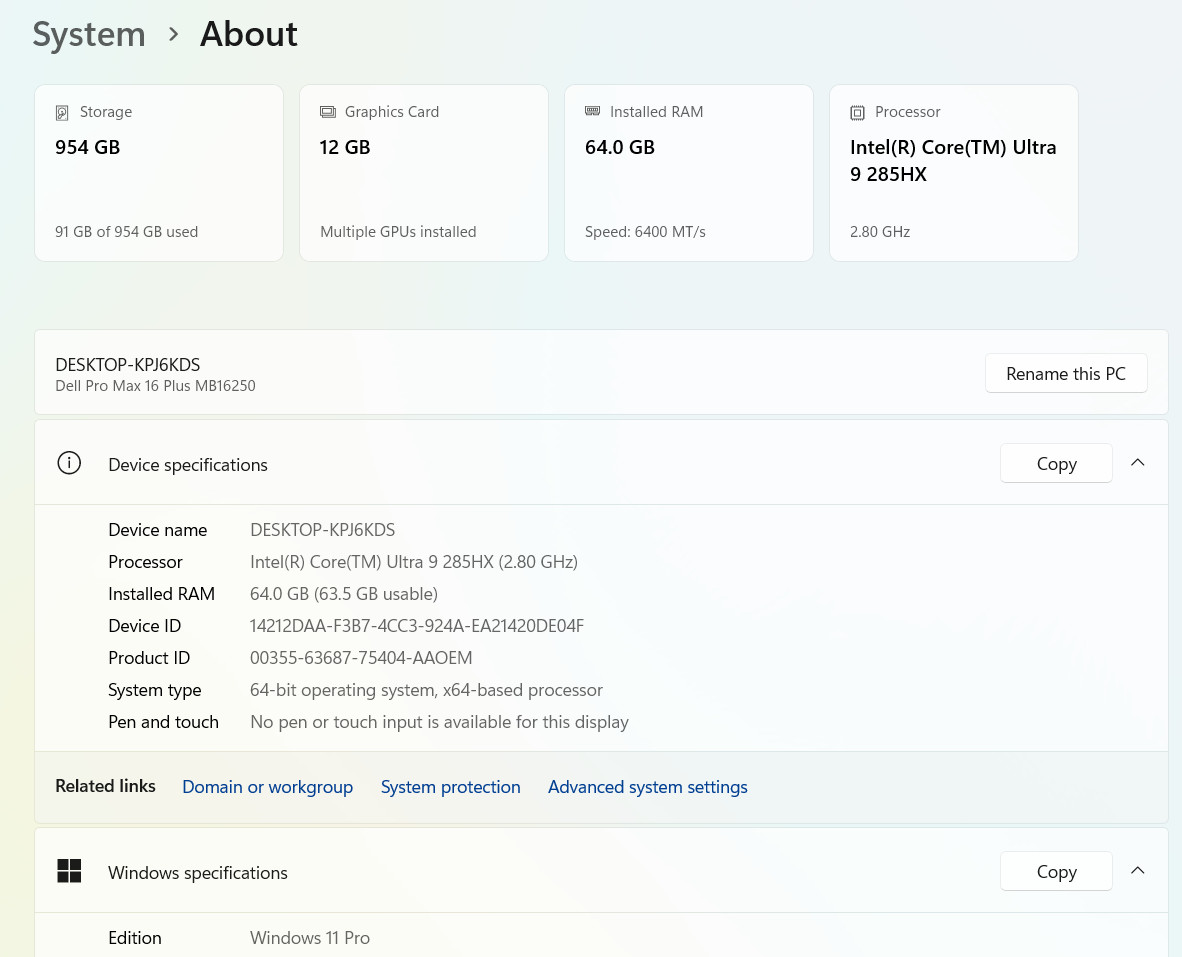Select the Product ID value 00355-63687-75404-AAOEM
This screenshot has width=1182, height=957.
click(361, 658)
